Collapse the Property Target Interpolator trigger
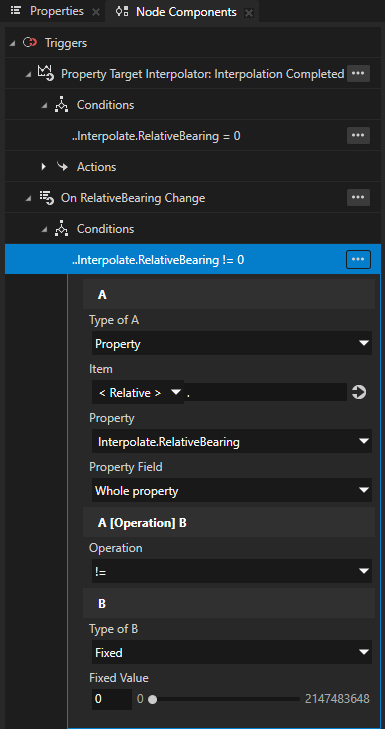The image size is (385, 729). 29,73
